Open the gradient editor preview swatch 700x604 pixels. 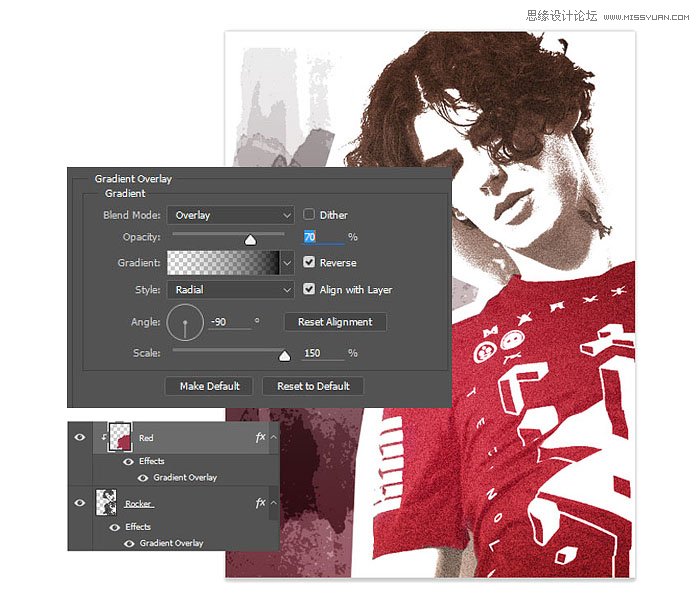coord(223,262)
